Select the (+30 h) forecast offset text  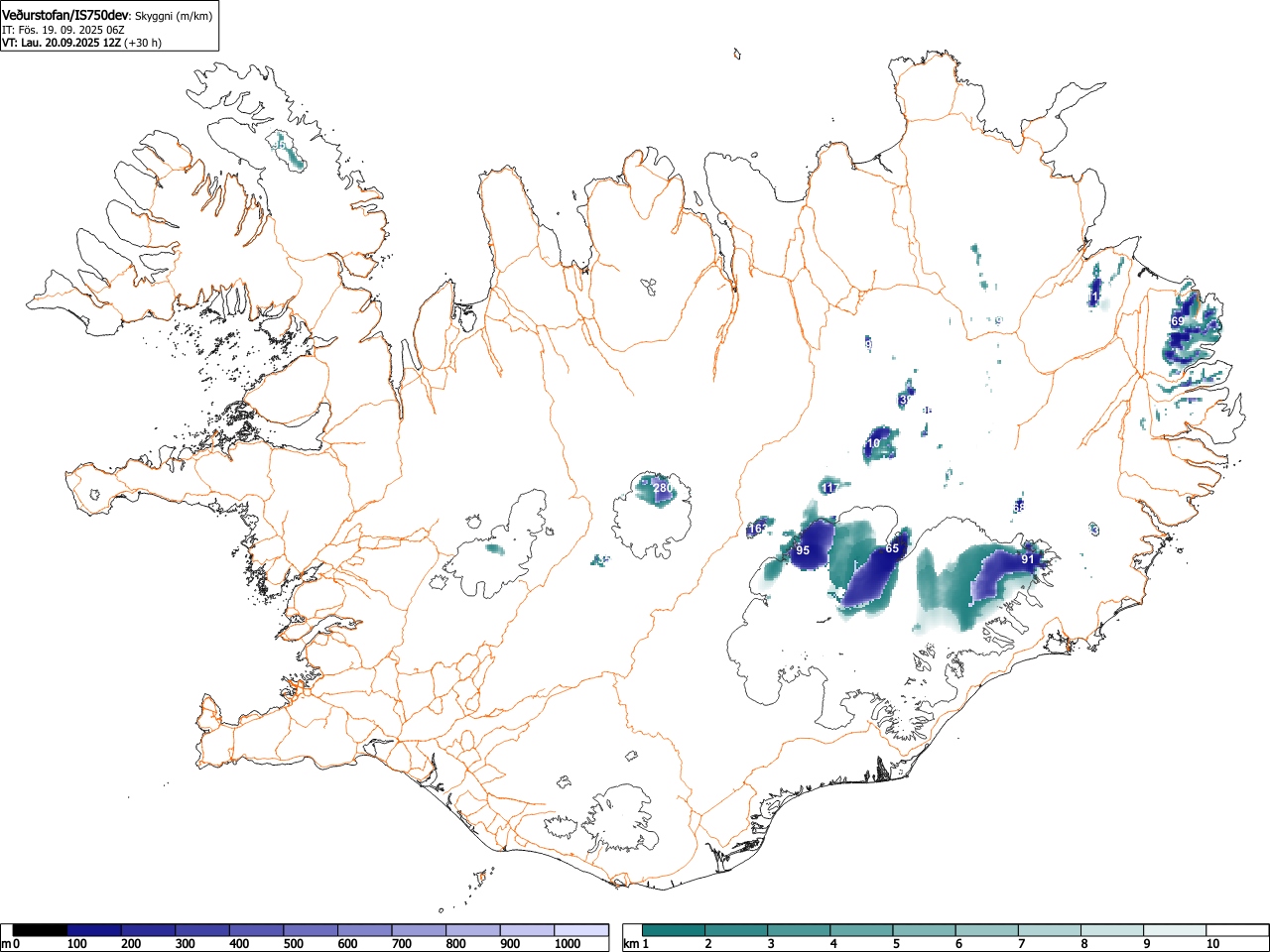coord(143,43)
